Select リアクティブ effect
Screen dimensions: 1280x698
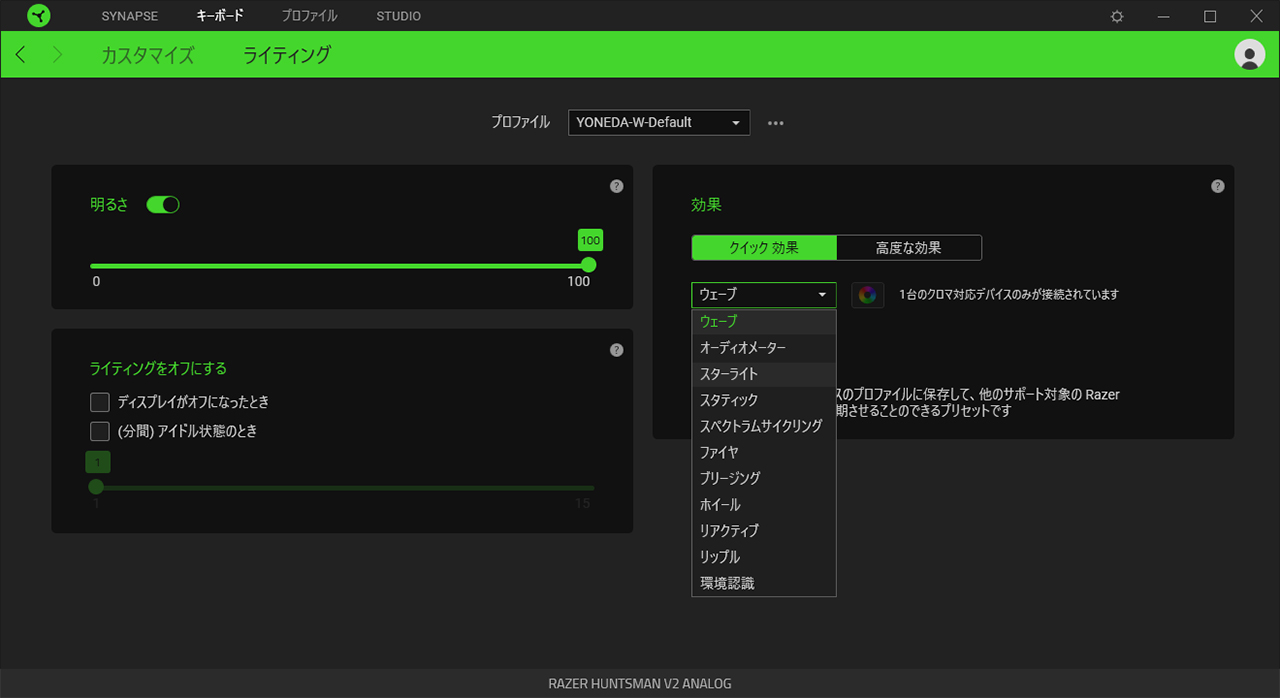[x=764, y=531]
